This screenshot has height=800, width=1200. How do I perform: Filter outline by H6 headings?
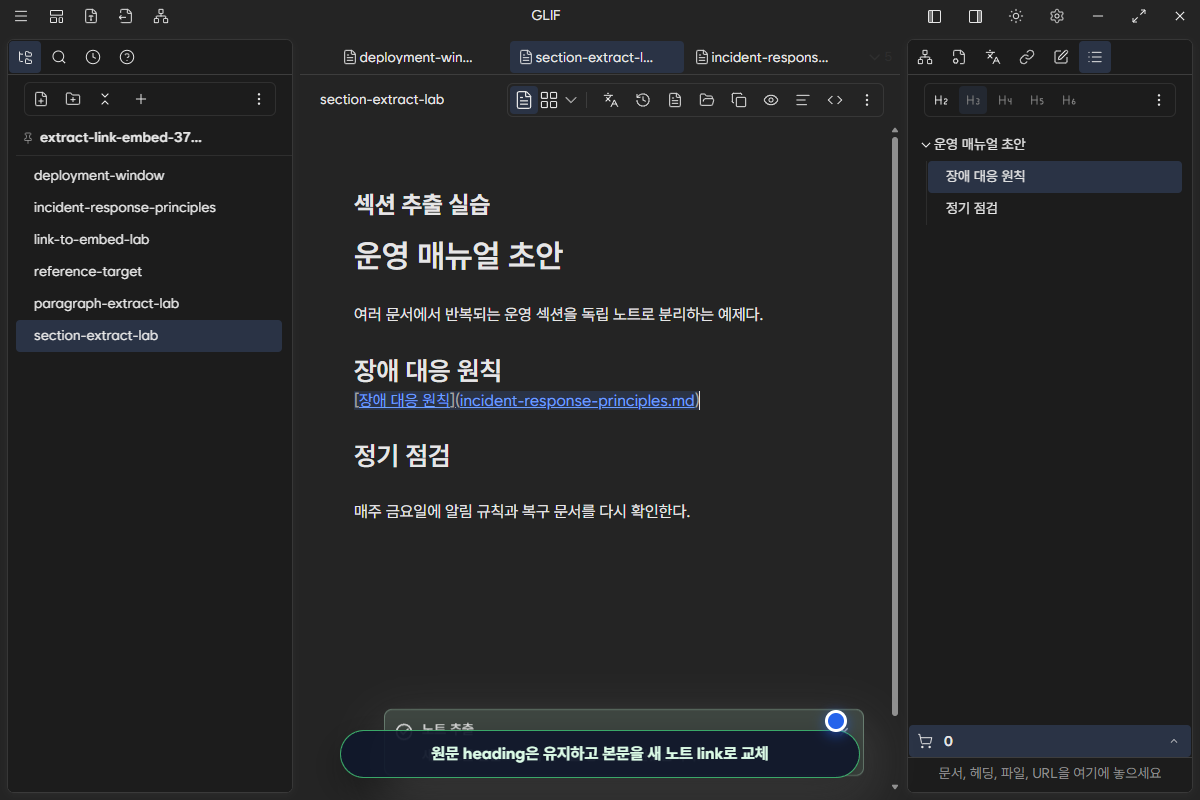tap(1069, 100)
